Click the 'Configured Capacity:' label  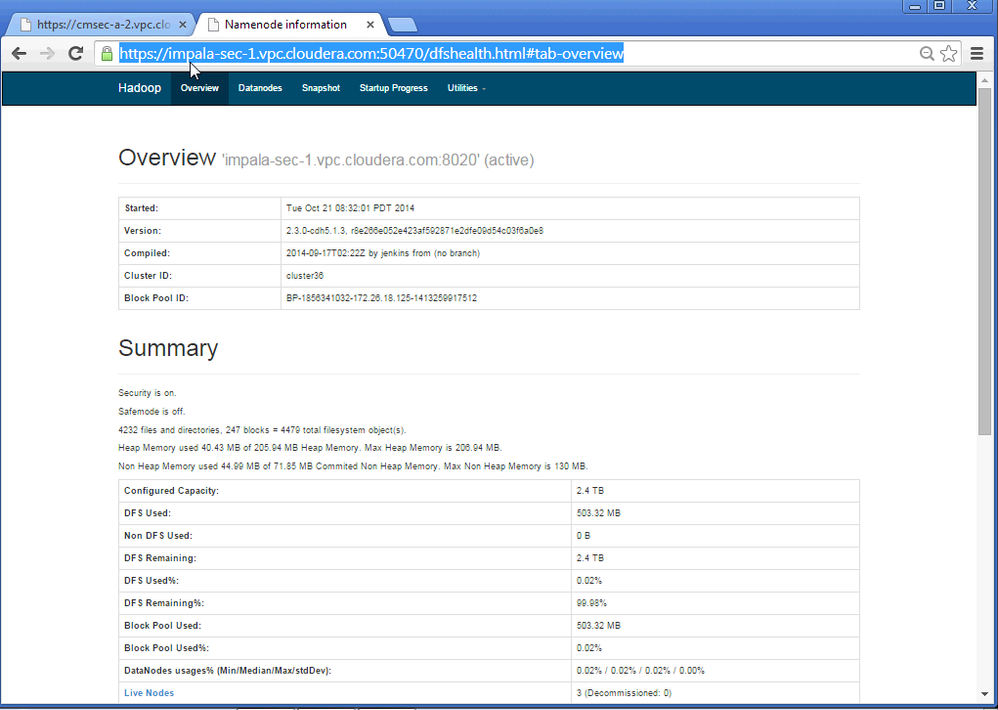[171, 491]
